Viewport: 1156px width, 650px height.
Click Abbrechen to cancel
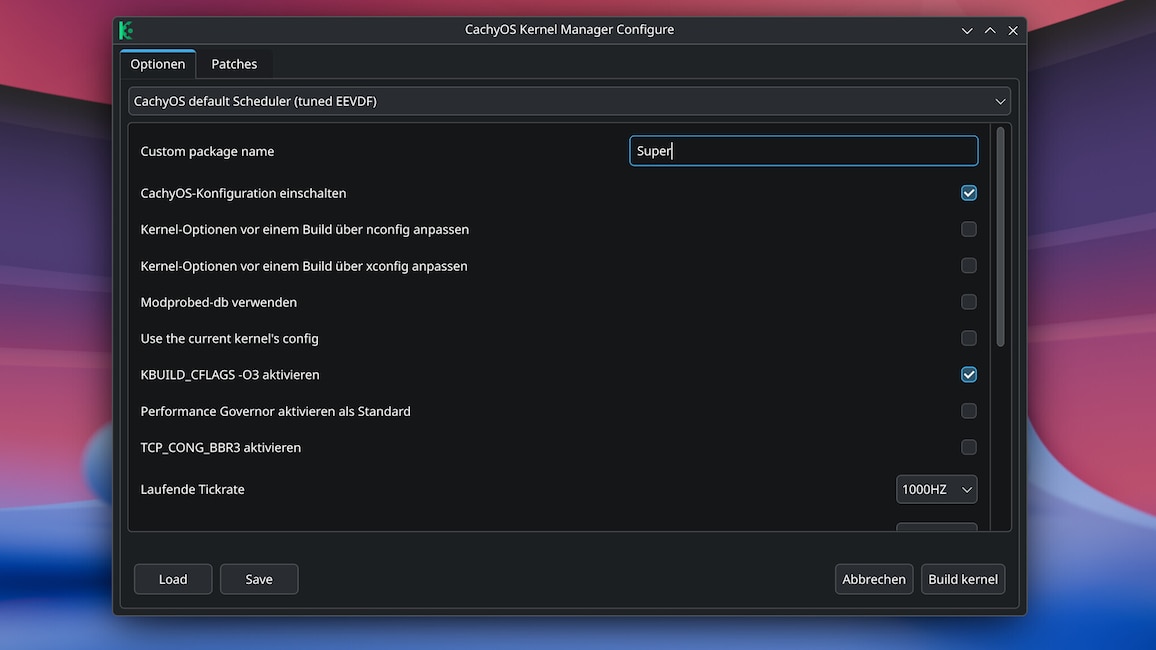click(x=874, y=579)
